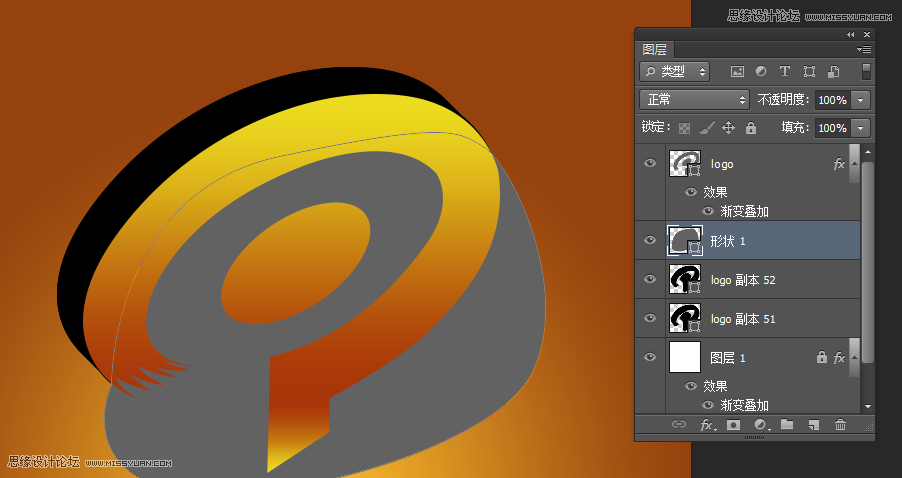Create new fill or adjustment layer
Viewport: 902px width, 478px height.
(x=762, y=425)
